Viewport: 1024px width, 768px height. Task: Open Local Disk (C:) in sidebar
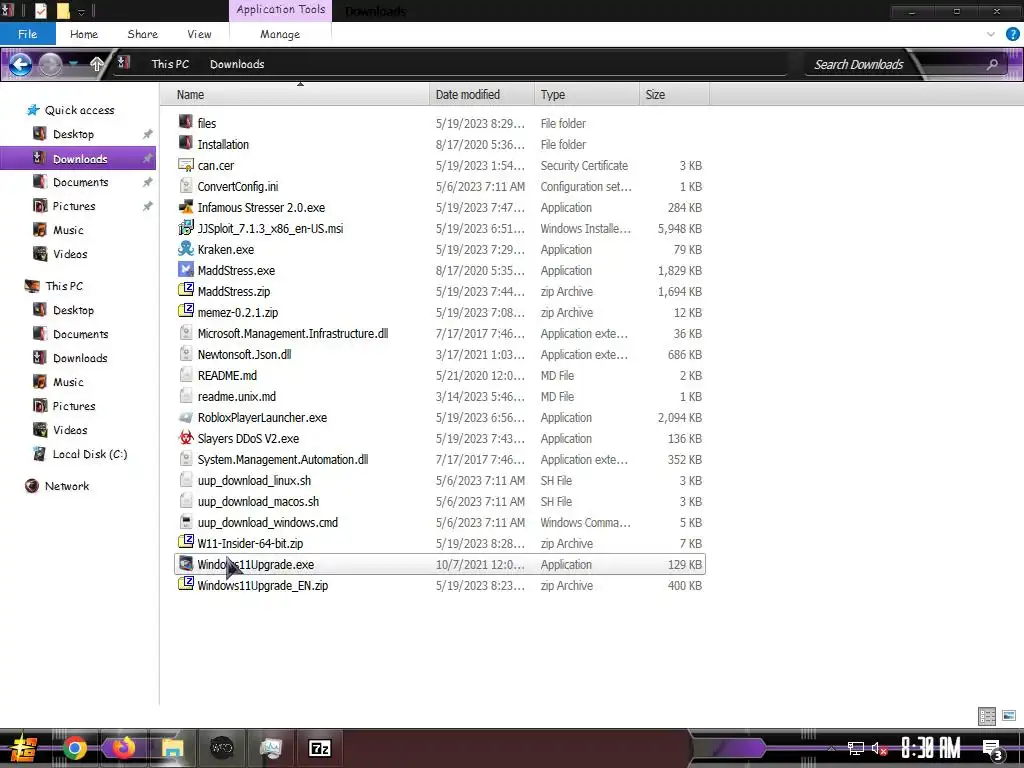tap(89, 454)
